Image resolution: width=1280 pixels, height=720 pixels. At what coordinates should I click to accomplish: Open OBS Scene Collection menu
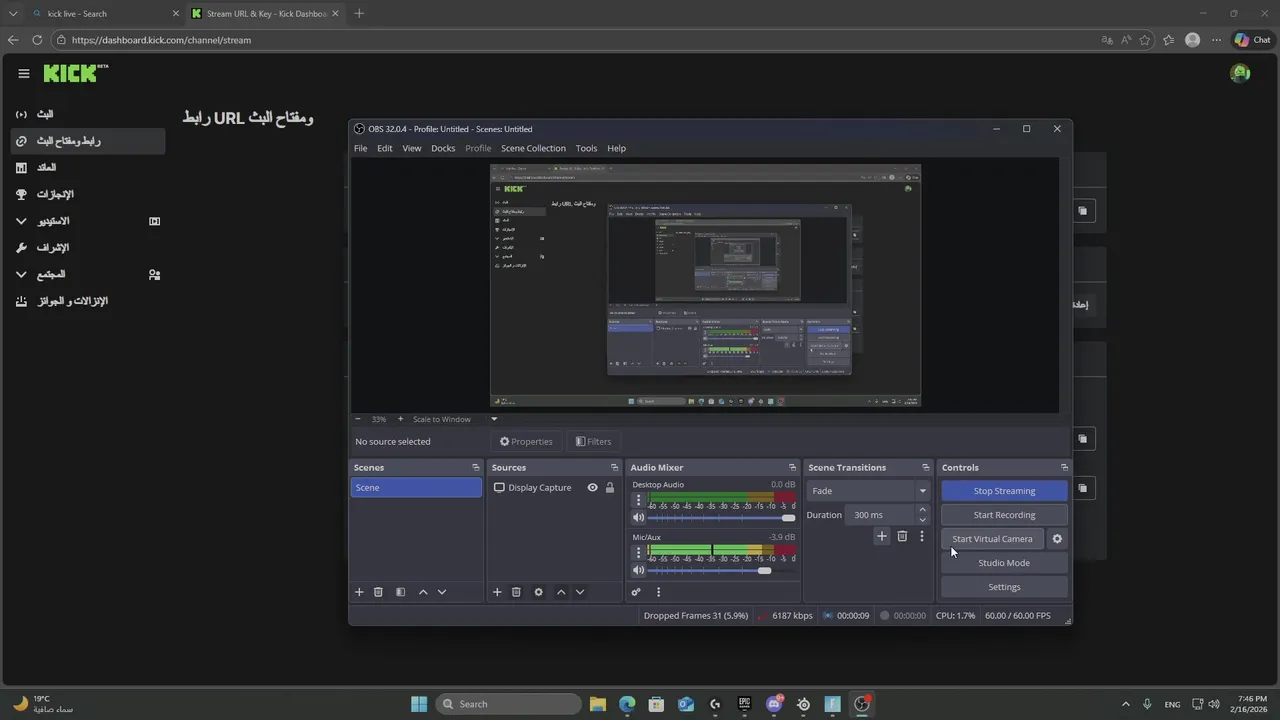point(533,148)
